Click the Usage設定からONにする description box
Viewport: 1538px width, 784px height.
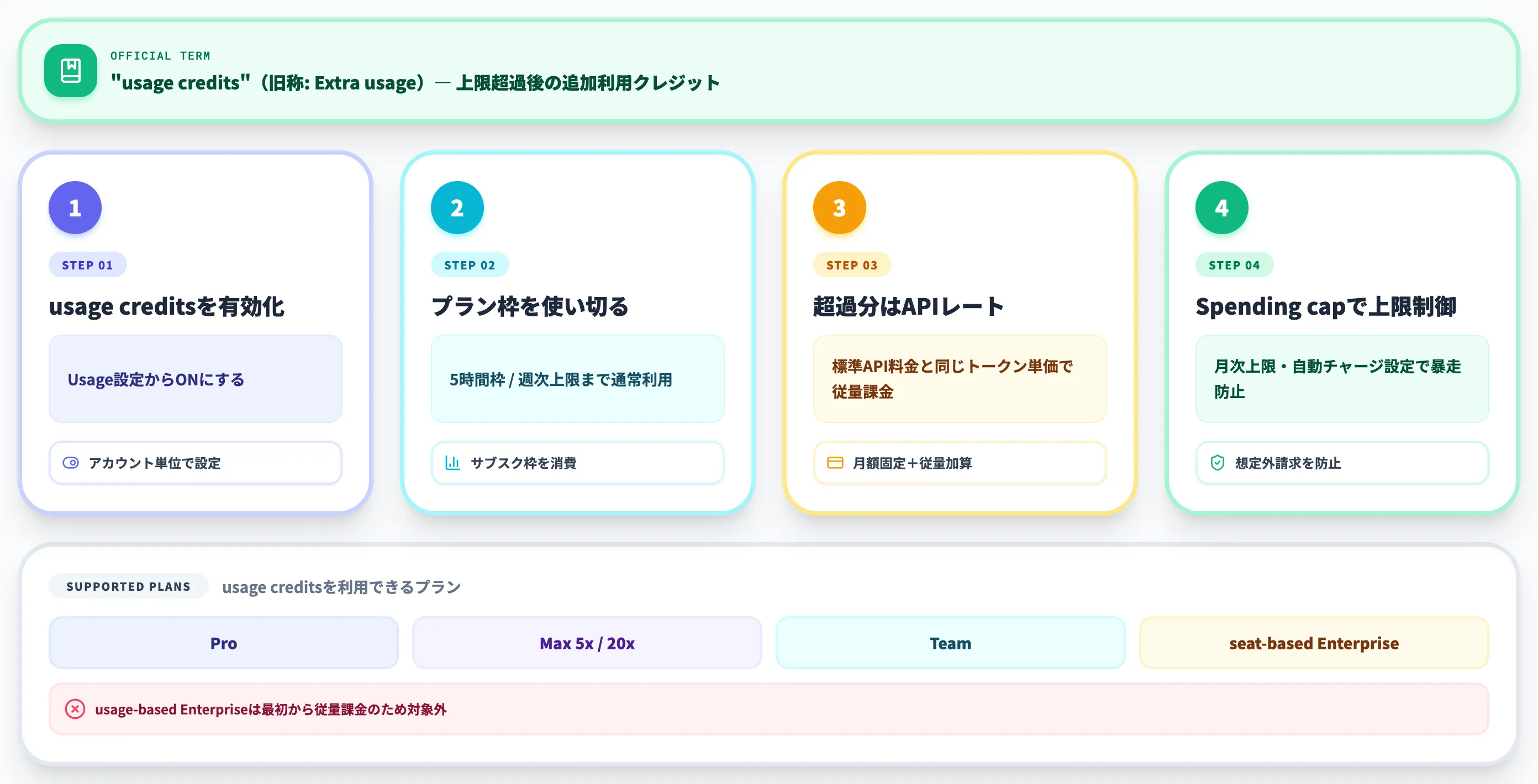(x=195, y=379)
